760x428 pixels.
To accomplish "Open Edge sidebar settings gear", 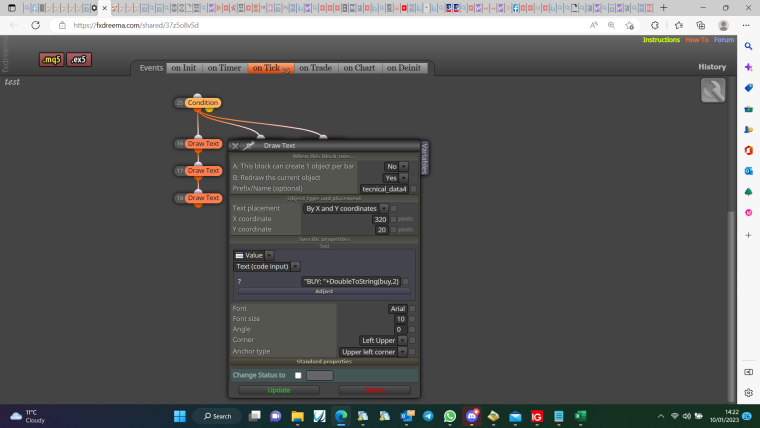I will 748,393.
